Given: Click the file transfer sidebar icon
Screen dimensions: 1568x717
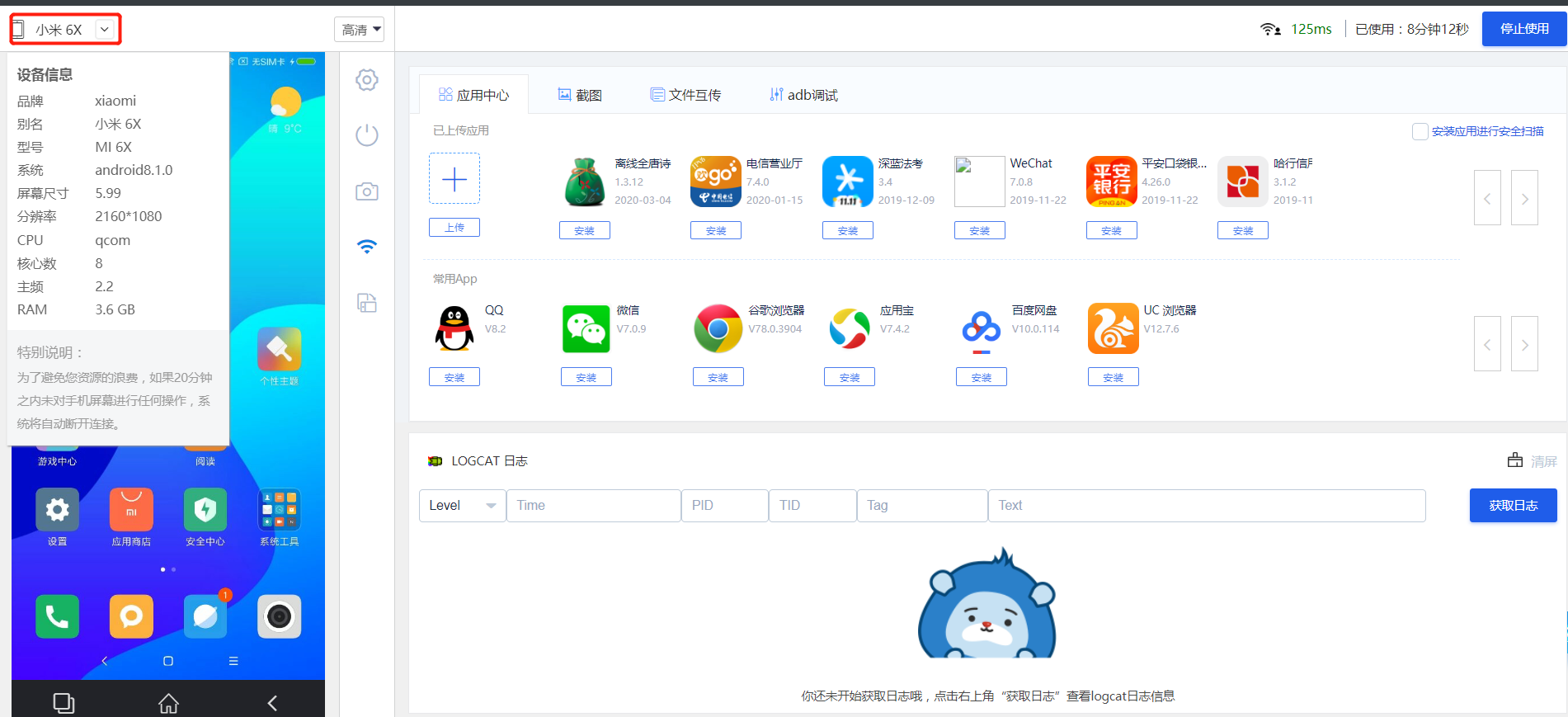Looking at the screenshot, I should 367,303.
